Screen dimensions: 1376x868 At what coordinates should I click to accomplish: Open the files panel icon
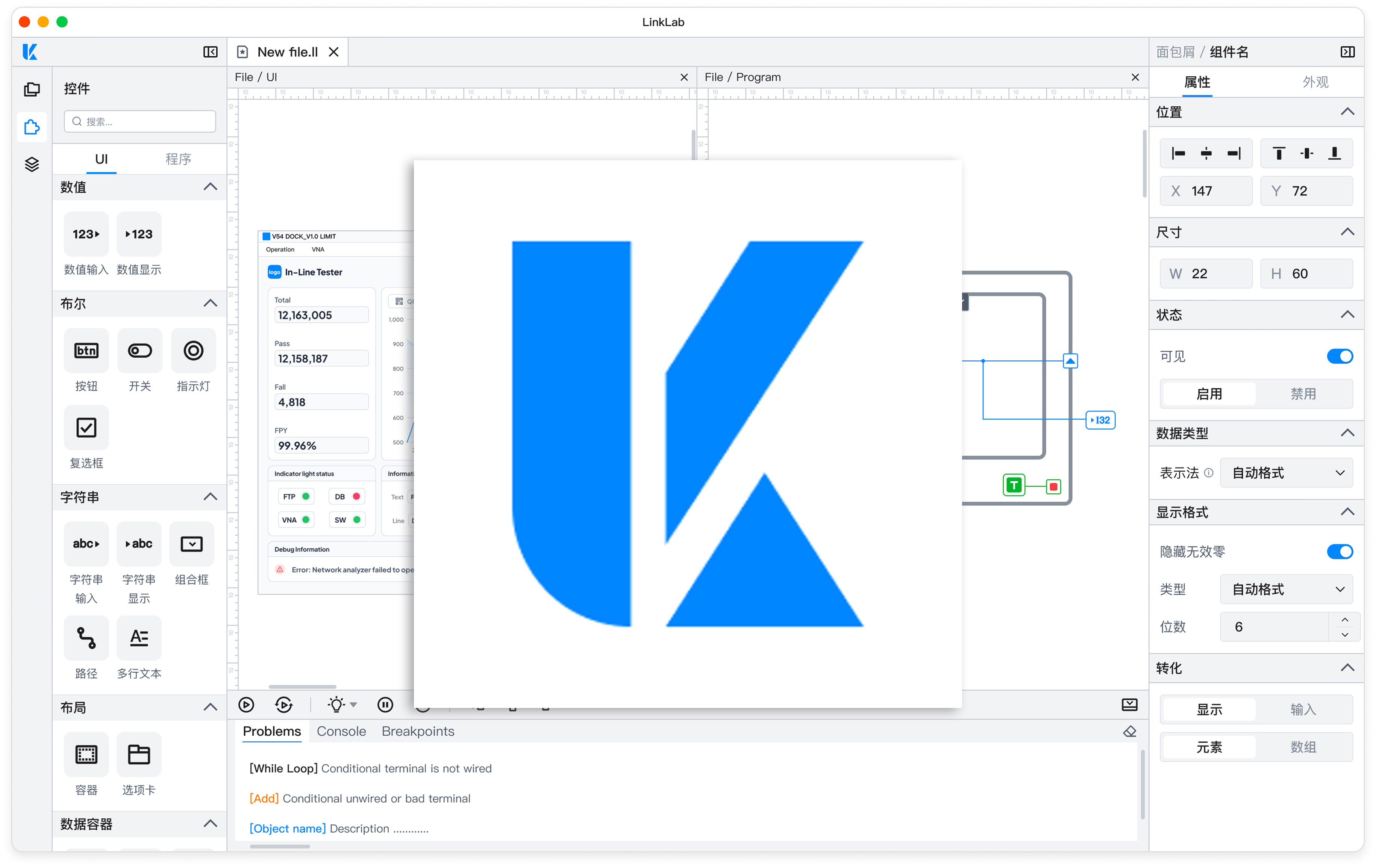tap(32, 90)
